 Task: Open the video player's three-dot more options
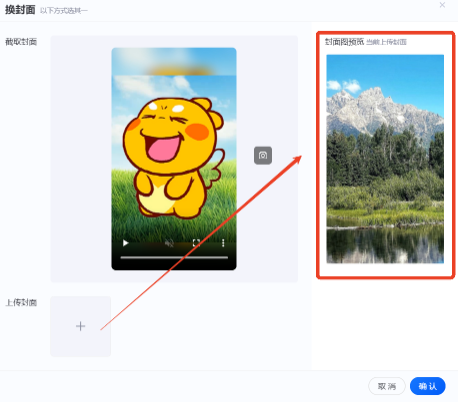[x=223, y=243]
